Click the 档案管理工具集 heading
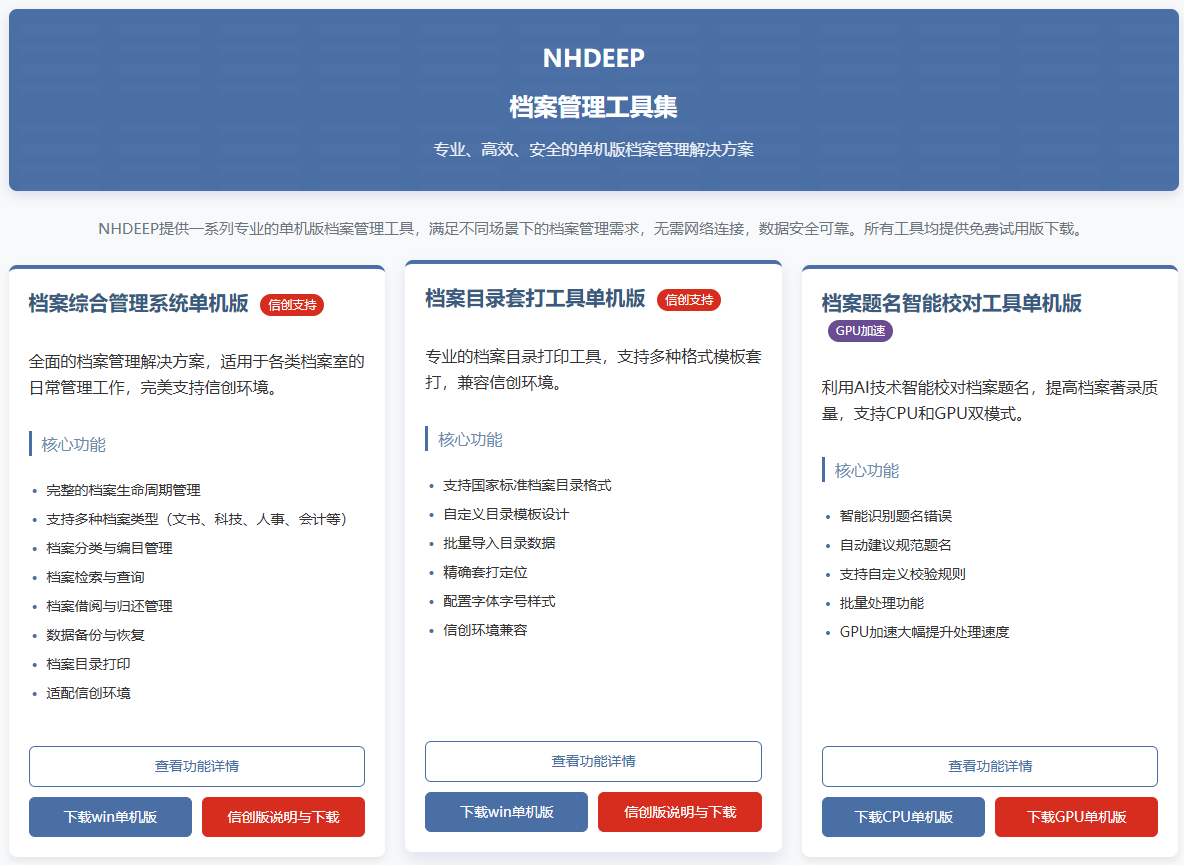Screen dimensions: 1184x865 pos(594,106)
